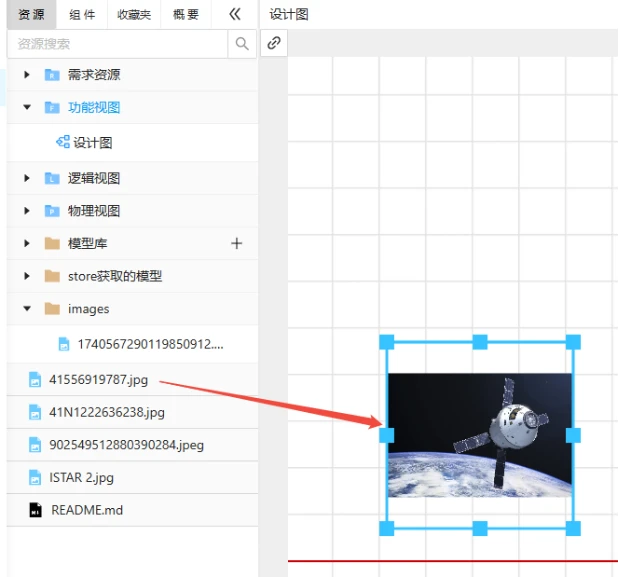Click the 逻辑视图 folder icon
The height and width of the screenshot is (577, 619).
[52, 178]
